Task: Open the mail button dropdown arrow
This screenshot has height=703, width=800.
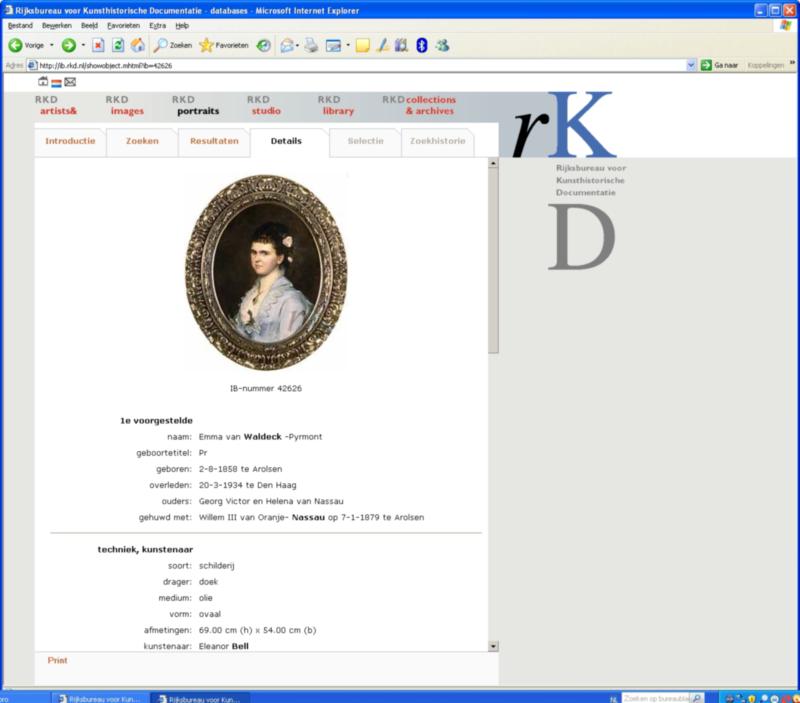Action: 297,45
